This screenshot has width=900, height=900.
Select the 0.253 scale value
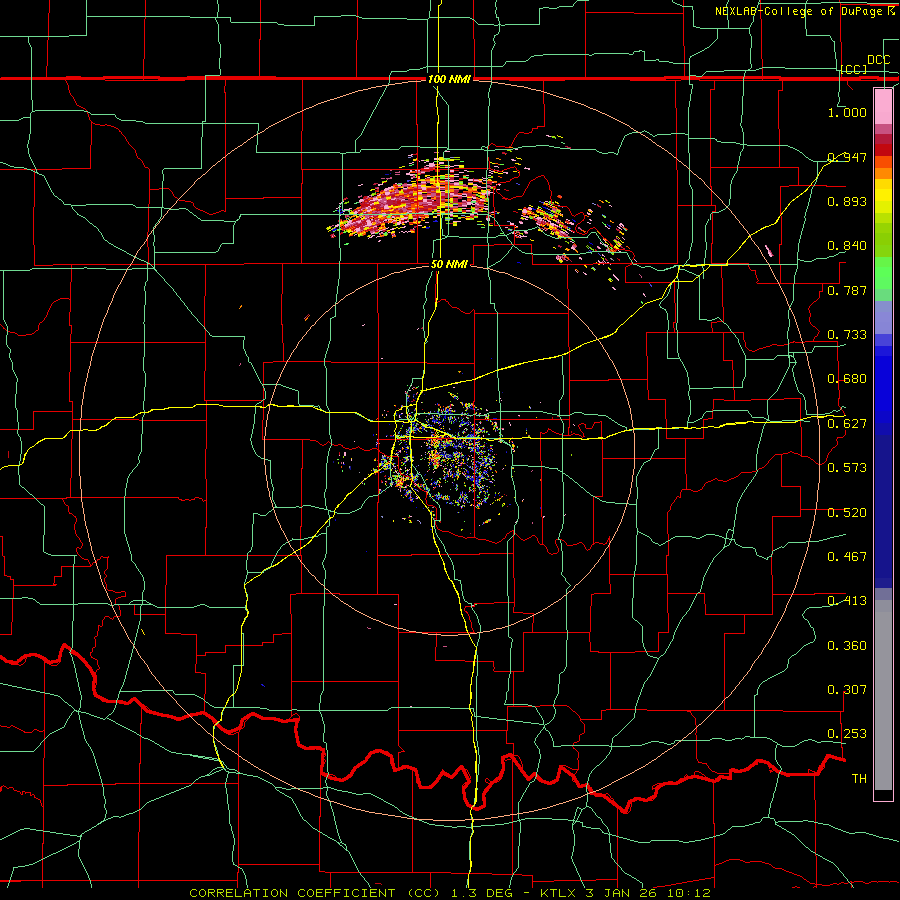tap(847, 734)
